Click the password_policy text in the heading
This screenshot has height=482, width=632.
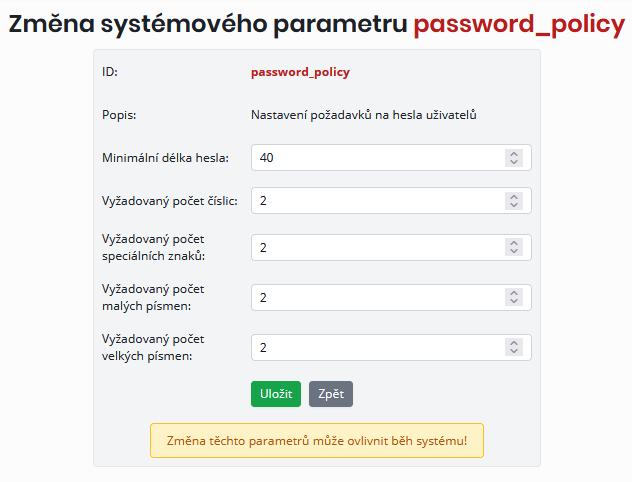(519, 25)
